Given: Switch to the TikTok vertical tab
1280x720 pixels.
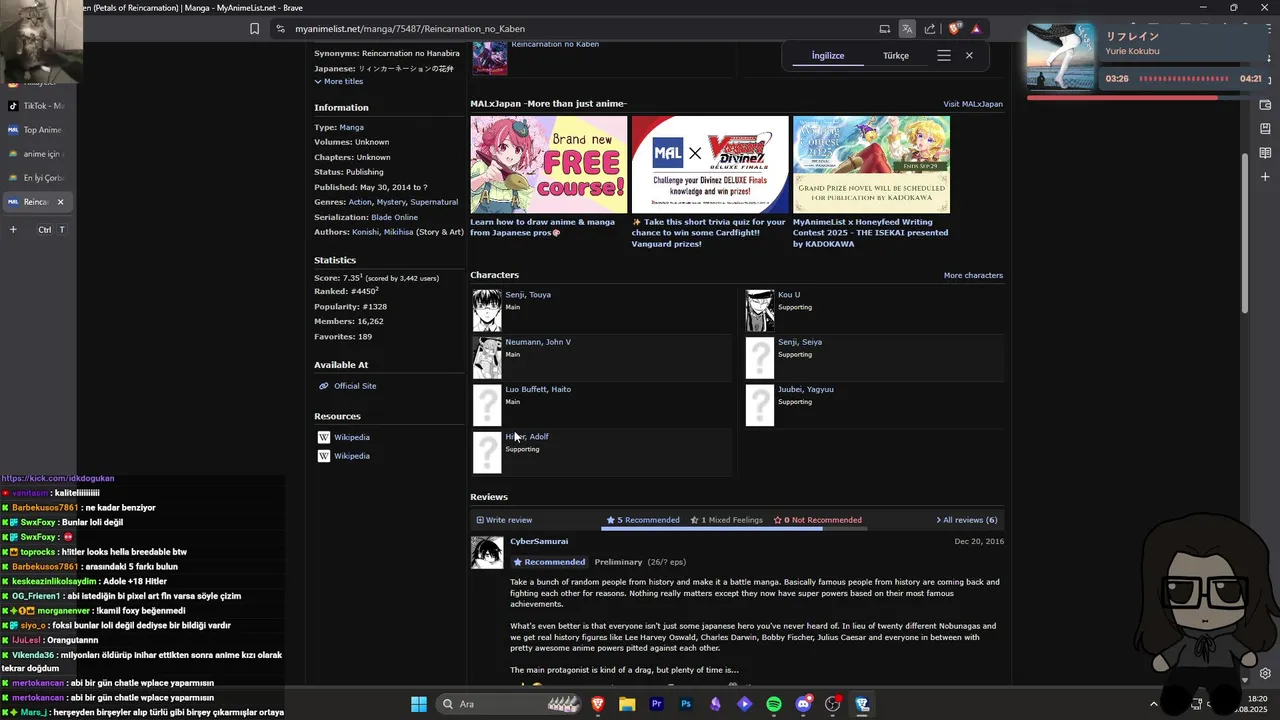Looking at the screenshot, I should (36, 106).
